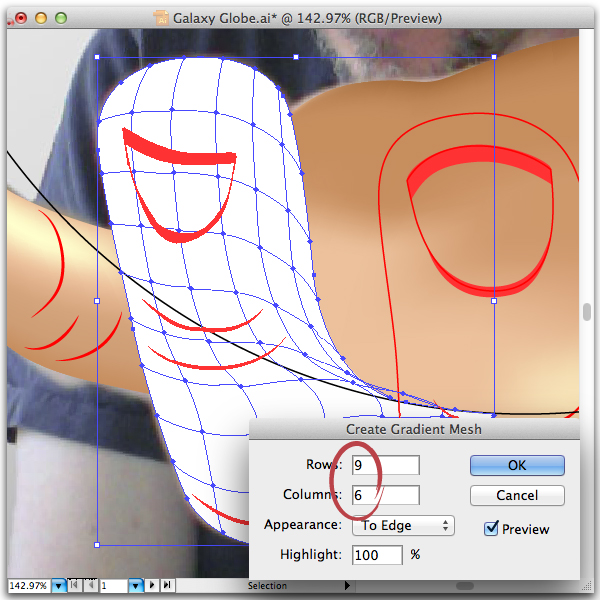
Task: Click OK in Create Gradient Mesh dialog
Action: click(517, 465)
